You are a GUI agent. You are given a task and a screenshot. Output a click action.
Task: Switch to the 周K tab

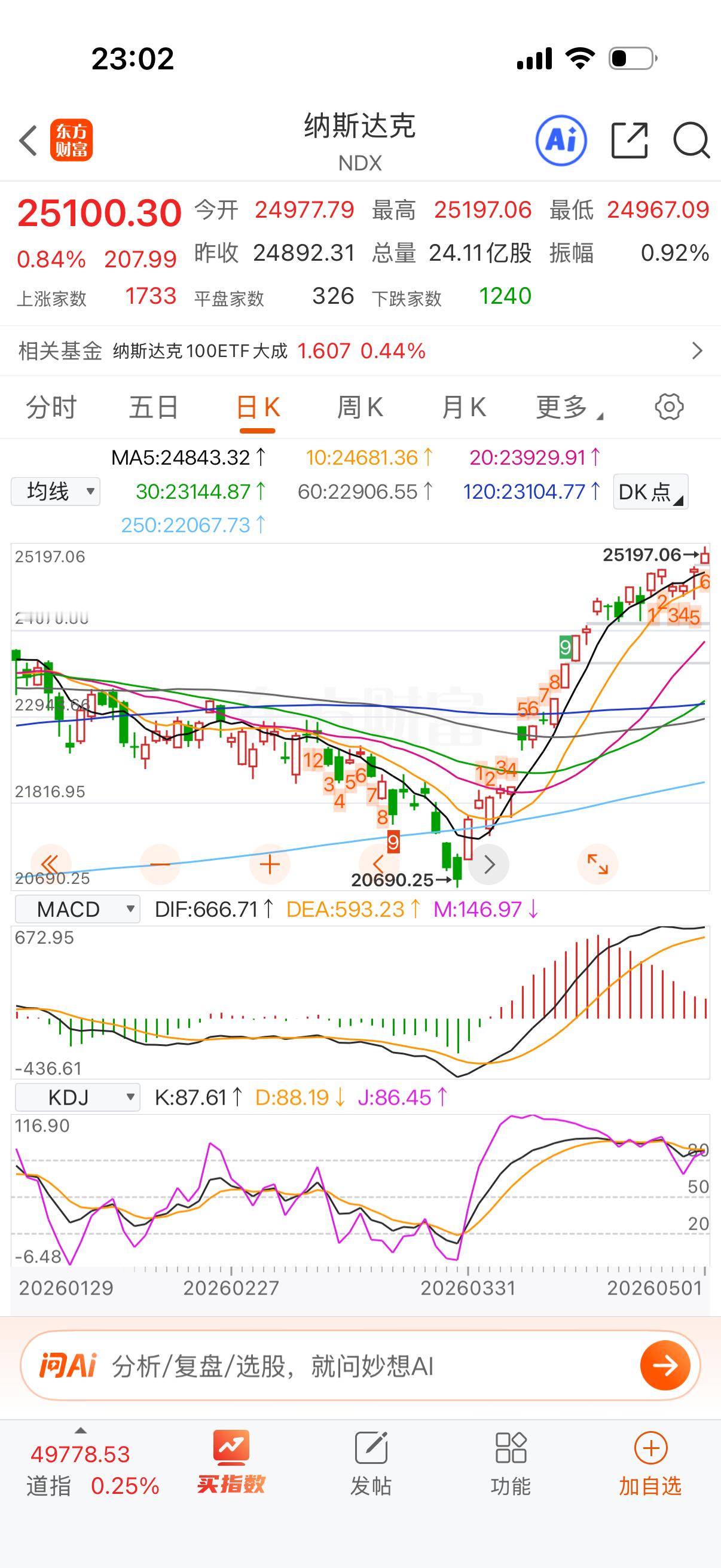(x=360, y=407)
